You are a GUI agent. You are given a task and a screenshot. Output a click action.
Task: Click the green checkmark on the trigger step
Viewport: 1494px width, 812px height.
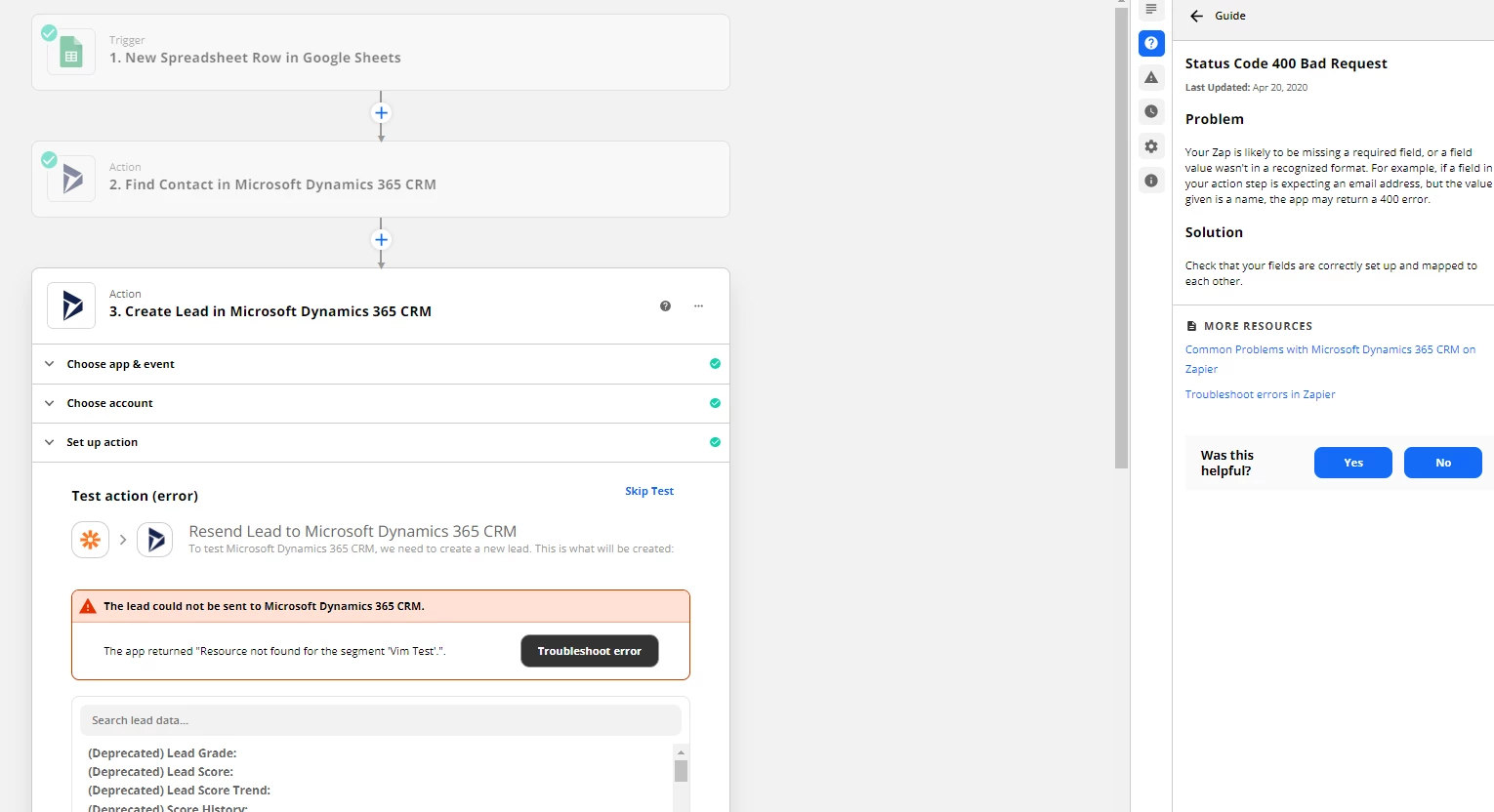click(x=47, y=32)
